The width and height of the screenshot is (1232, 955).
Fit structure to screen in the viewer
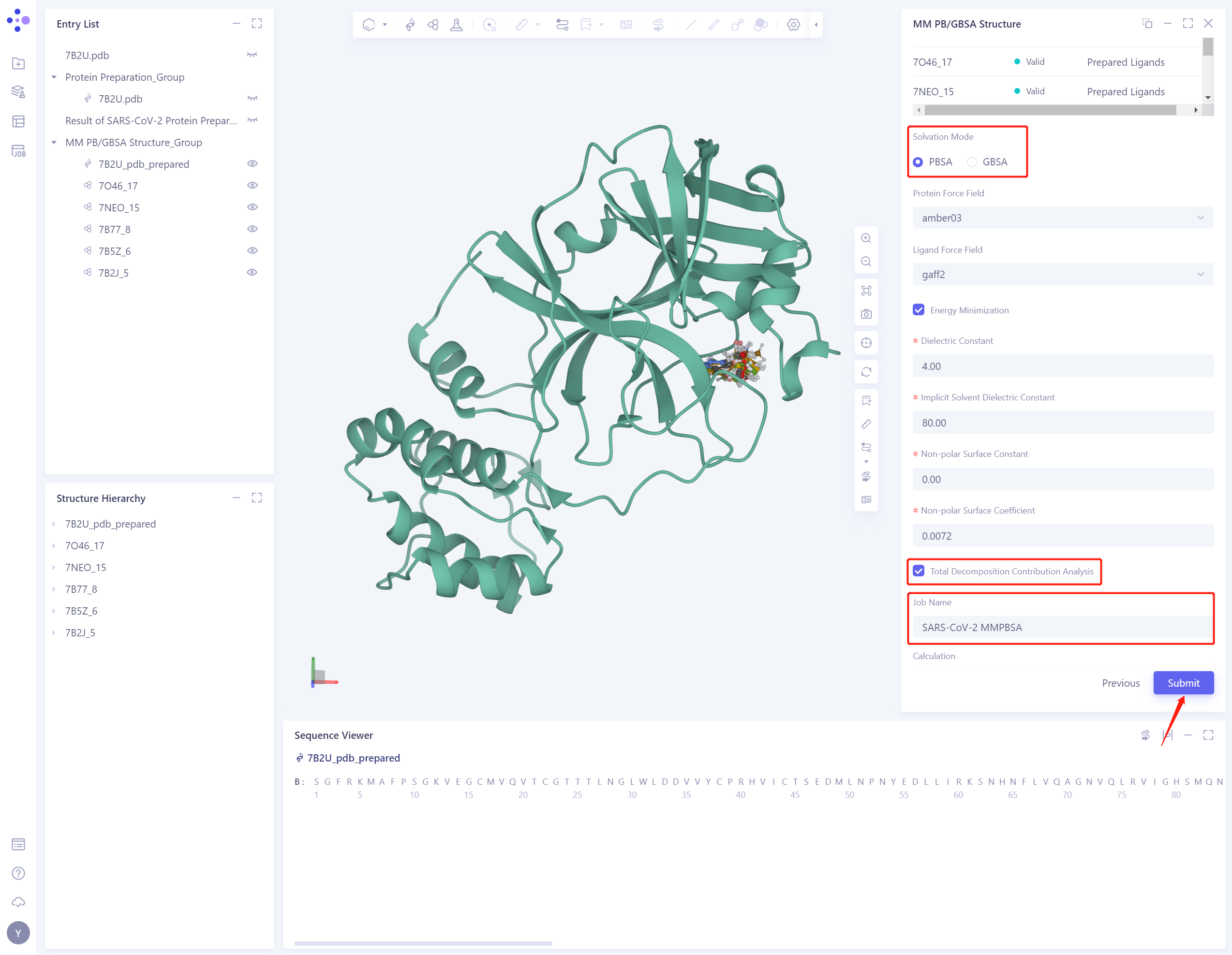pos(866,290)
